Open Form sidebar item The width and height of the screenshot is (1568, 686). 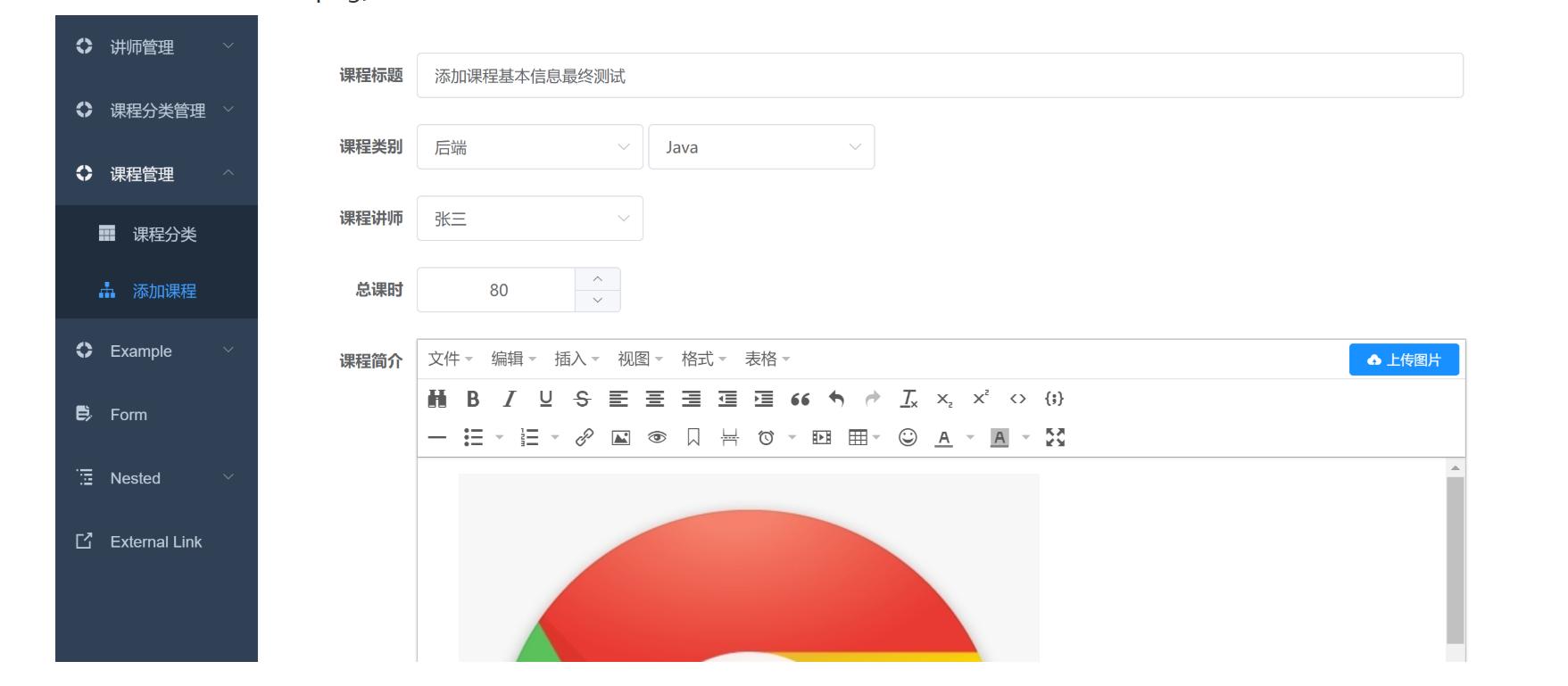pos(156,414)
